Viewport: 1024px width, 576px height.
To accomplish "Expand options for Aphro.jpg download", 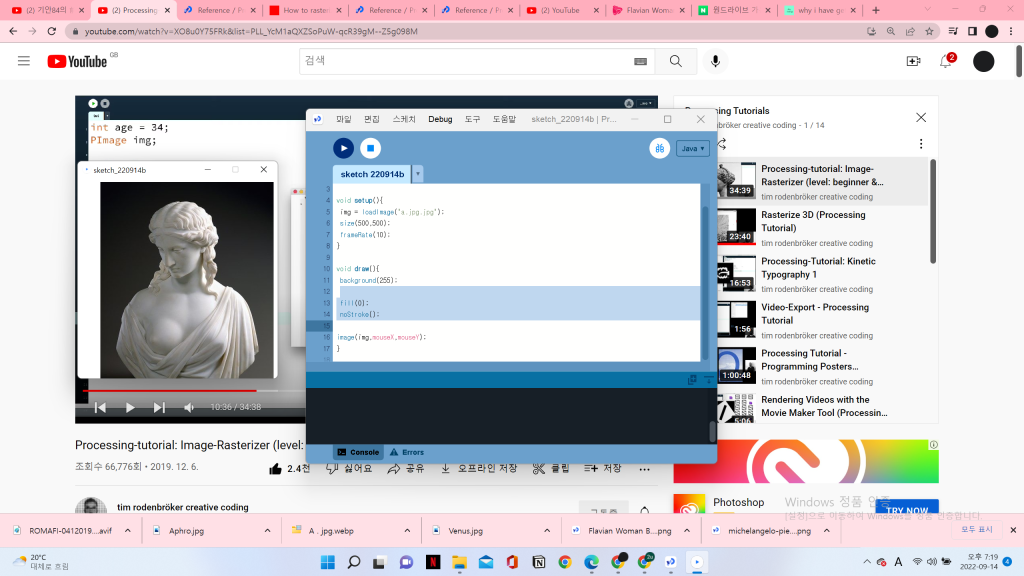I will coord(267,530).
